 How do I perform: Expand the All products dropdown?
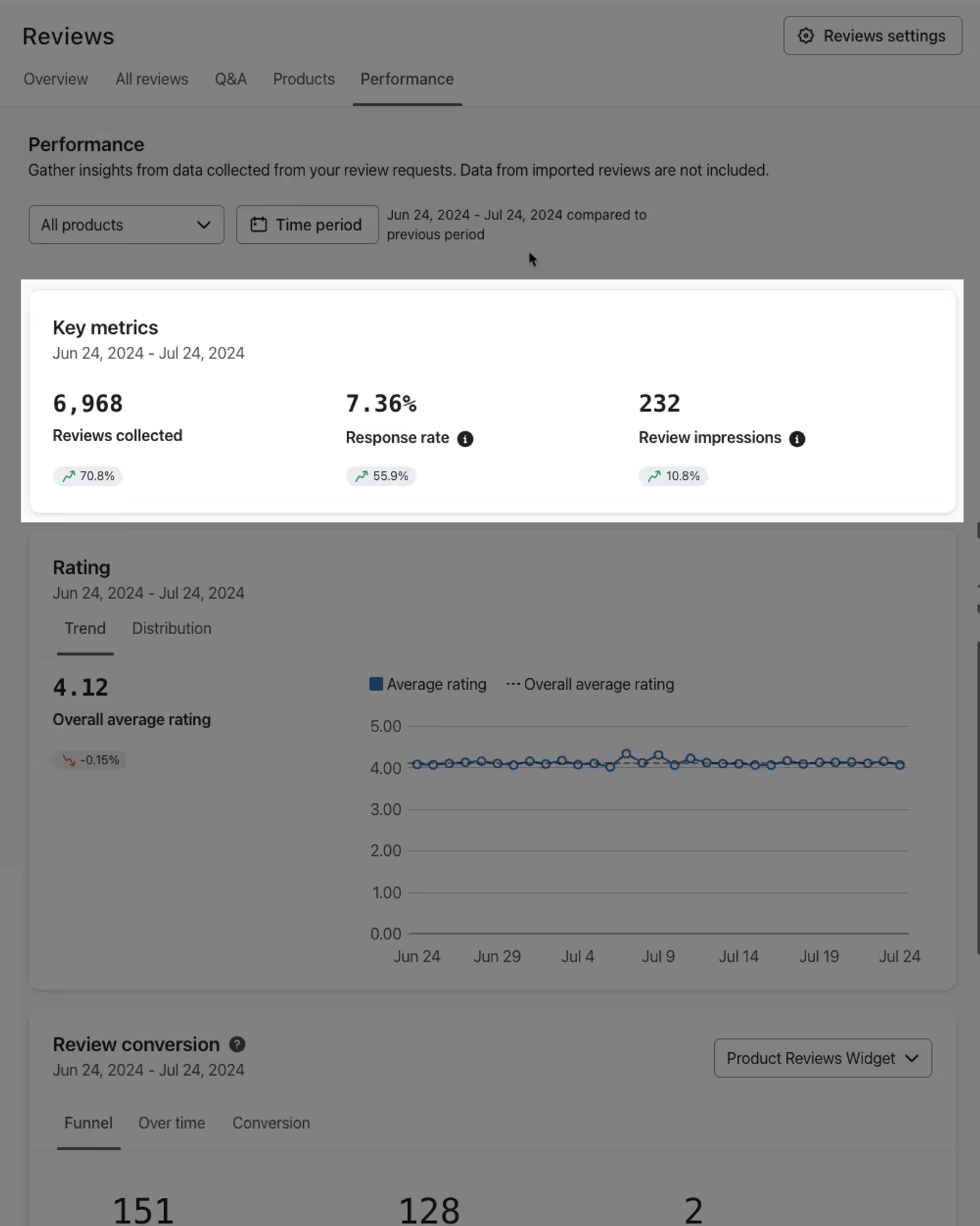point(126,225)
